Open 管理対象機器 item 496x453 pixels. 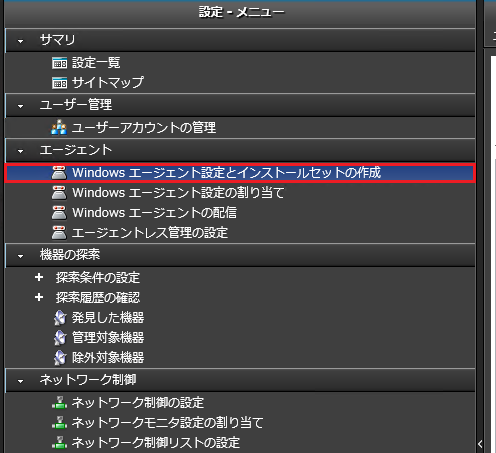(108, 338)
